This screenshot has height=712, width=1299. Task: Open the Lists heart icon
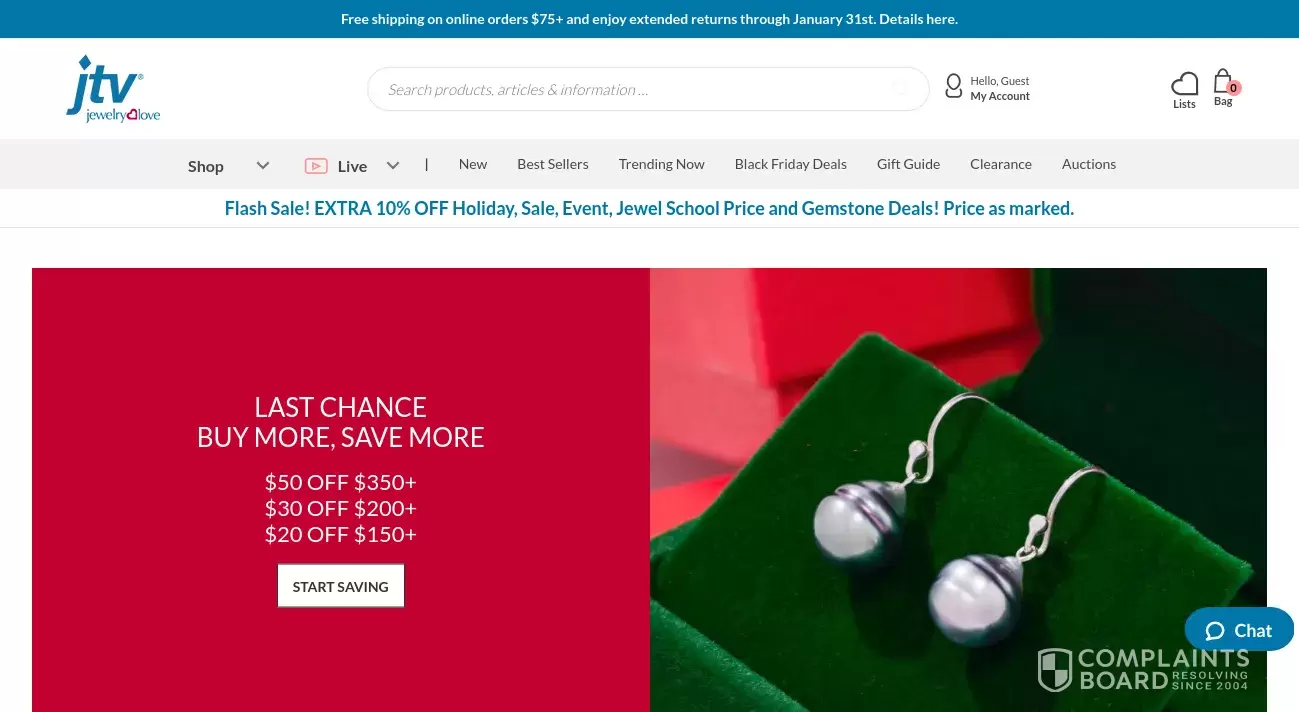[x=1184, y=84]
